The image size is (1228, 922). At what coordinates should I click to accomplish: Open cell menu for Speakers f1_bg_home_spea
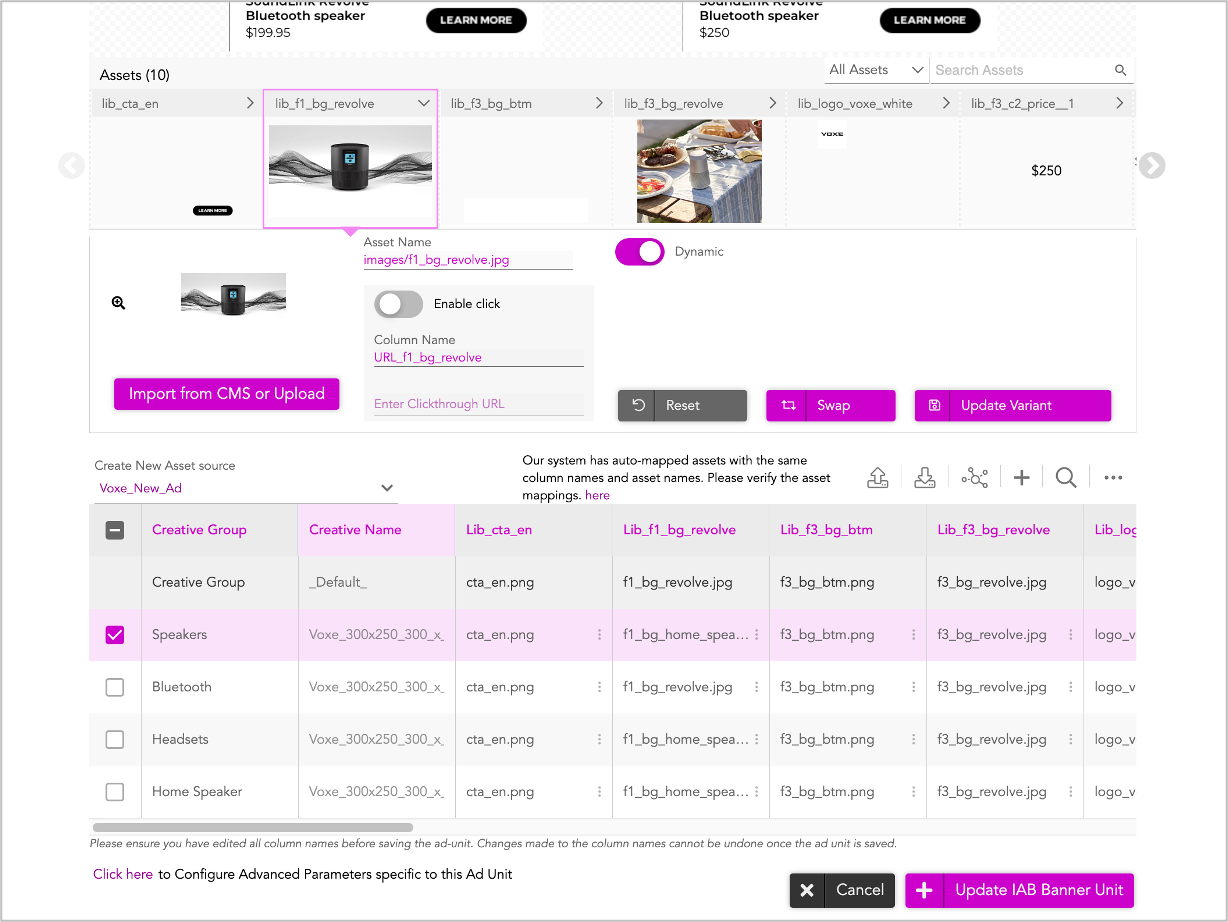point(757,635)
